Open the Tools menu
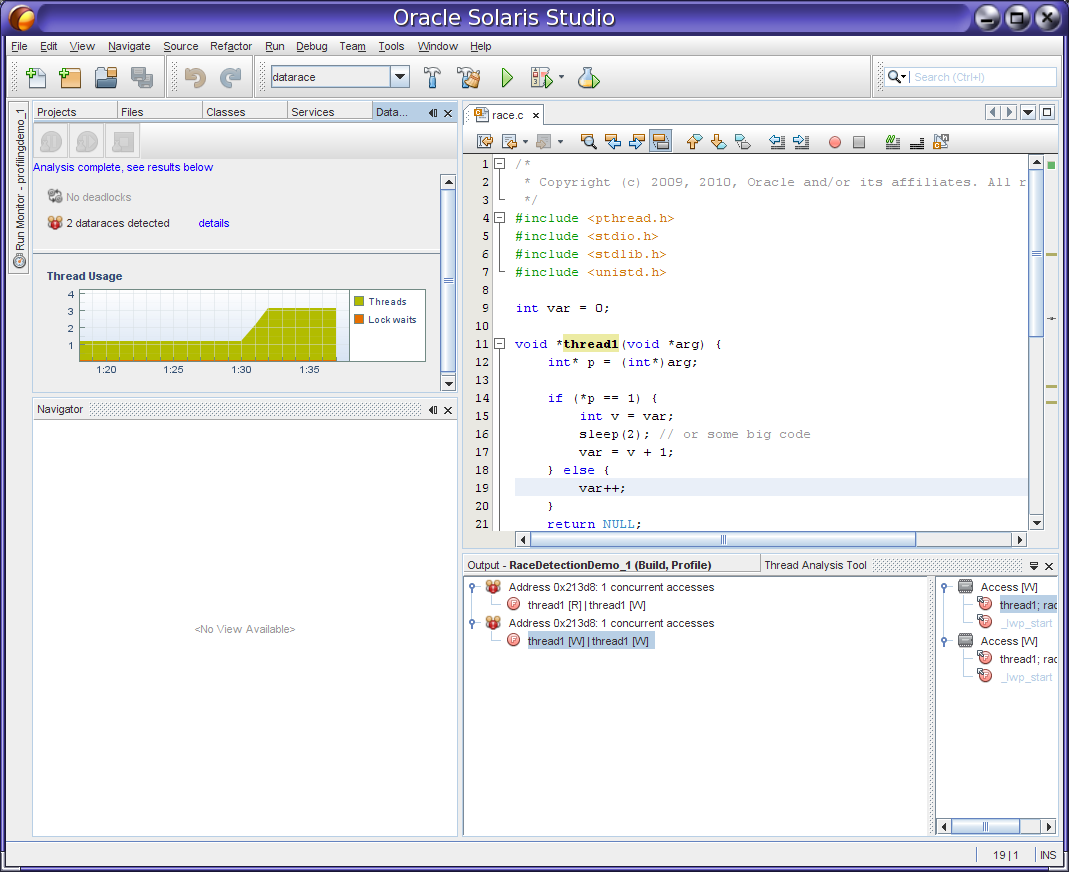1069x872 pixels. tap(391, 46)
